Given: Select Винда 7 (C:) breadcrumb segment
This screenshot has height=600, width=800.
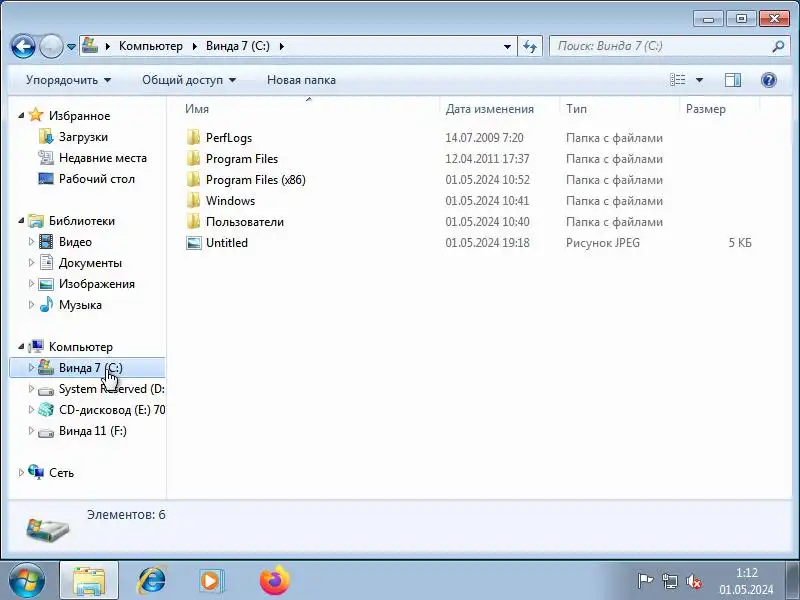Looking at the screenshot, I should [x=238, y=46].
